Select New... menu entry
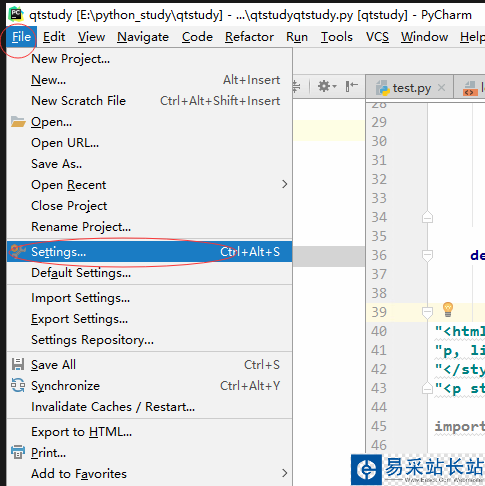The width and height of the screenshot is (485, 486). 149,80
